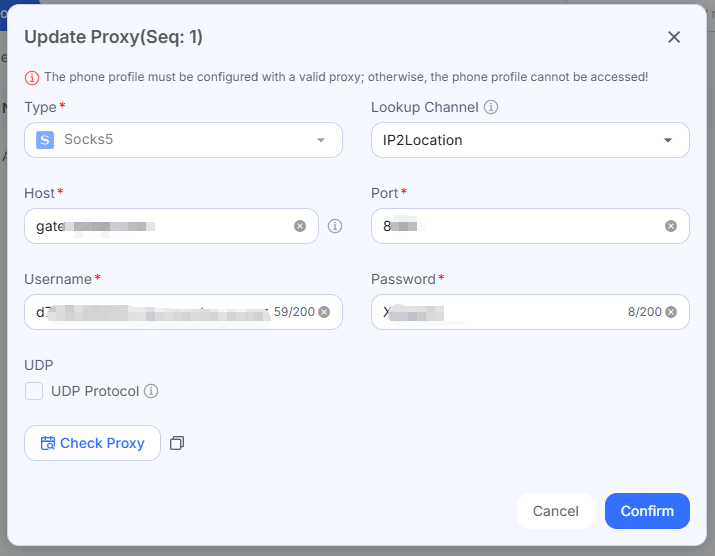The height and width of the screenshot is (556, 715).
Task: Click the Update Proxy(Seq: 1) title
Action: coord(114,37)
